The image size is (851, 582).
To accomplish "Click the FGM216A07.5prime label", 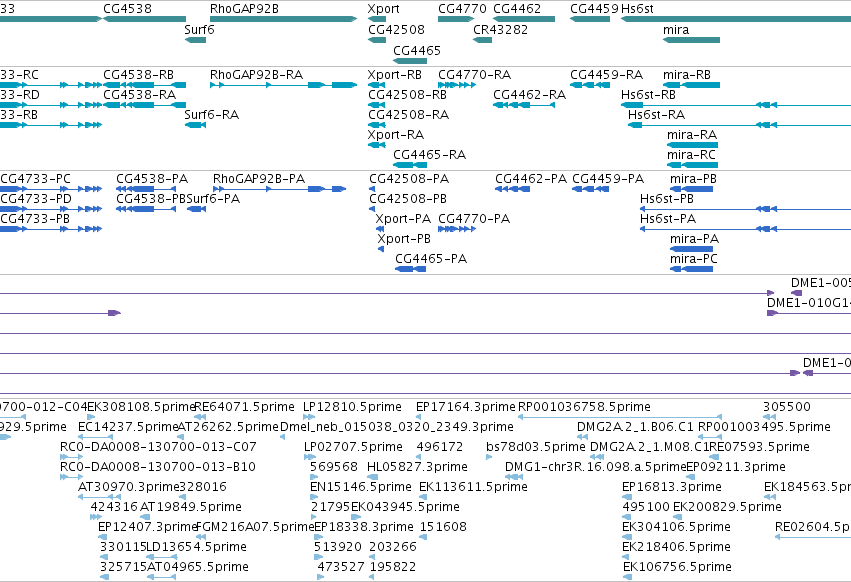I will pyautogui.click(x=255, y=527).
